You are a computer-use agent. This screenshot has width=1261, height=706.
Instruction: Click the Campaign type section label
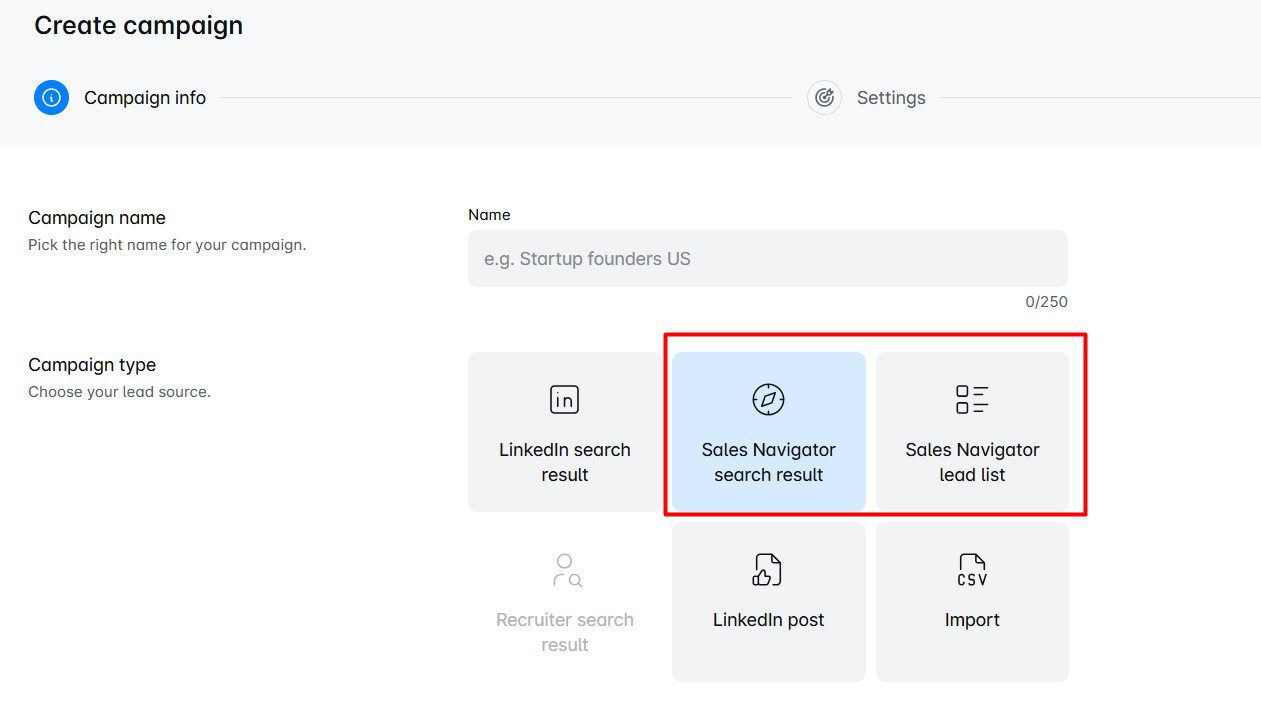pos(92,365)
